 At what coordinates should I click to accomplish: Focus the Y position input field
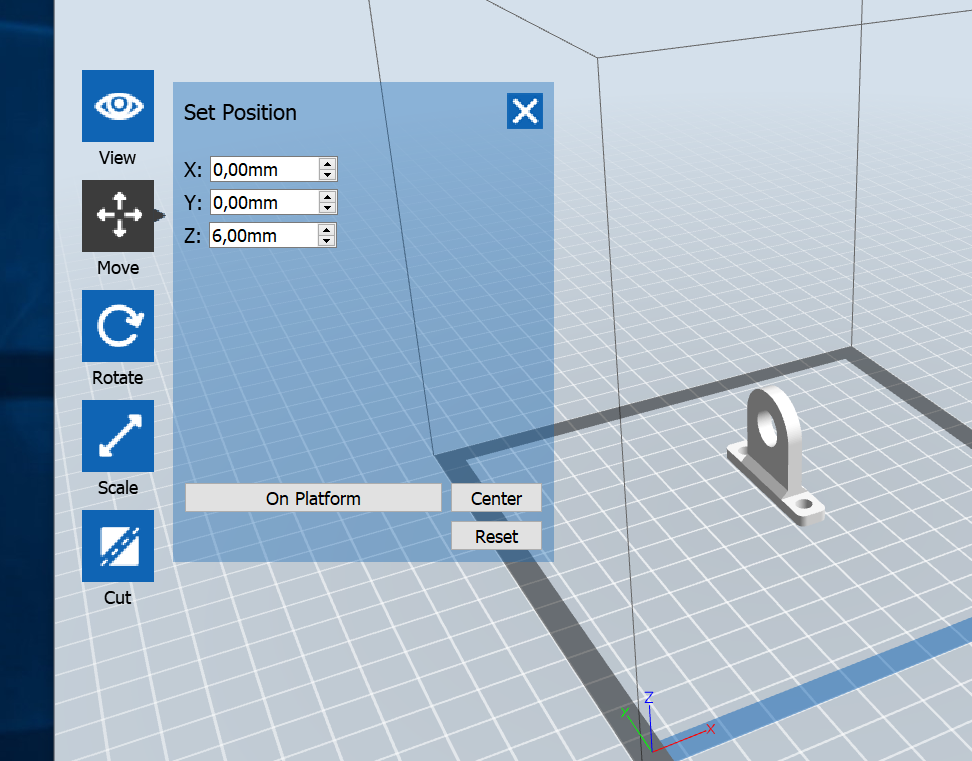[264, 203]
